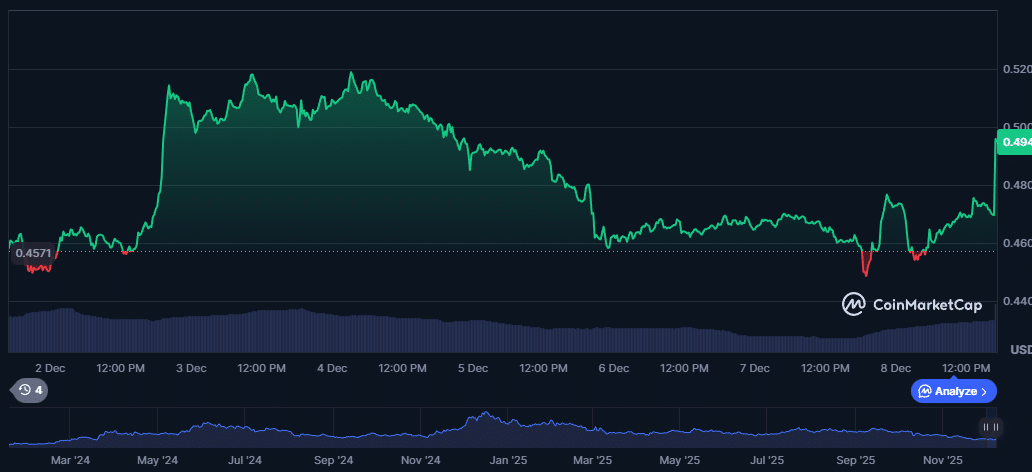The height and width of the screenshot is (472, 1032).
Task: Click the chevron arrow on the Analyze button
Action: [x=984, y=391]
